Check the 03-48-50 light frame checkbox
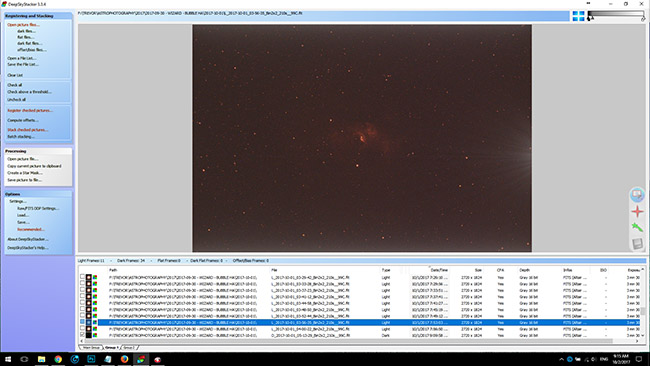650x366 pixels. click(x=82, y=310)
